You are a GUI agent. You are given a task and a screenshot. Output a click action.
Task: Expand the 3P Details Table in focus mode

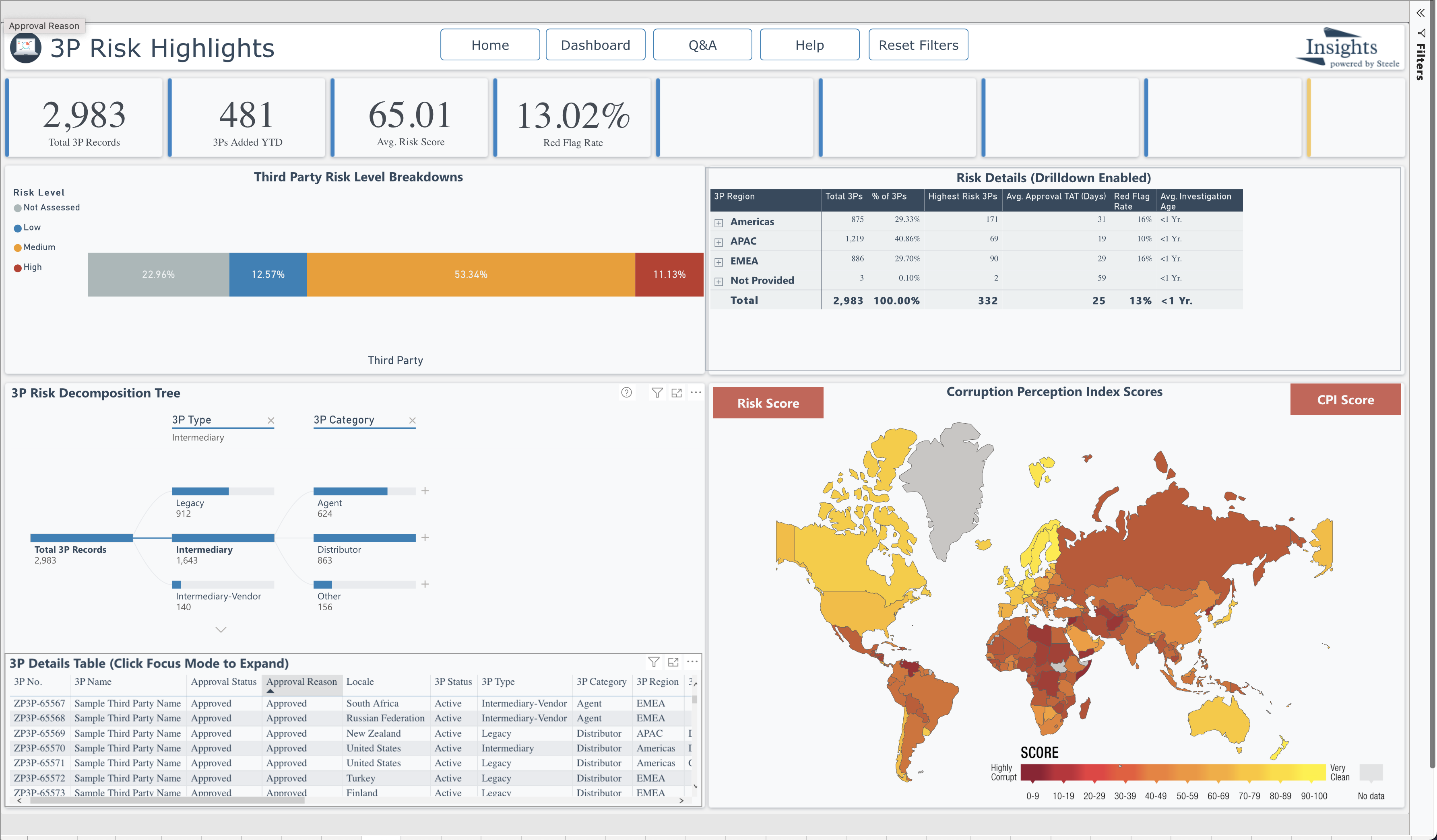(x=673, y=661)
